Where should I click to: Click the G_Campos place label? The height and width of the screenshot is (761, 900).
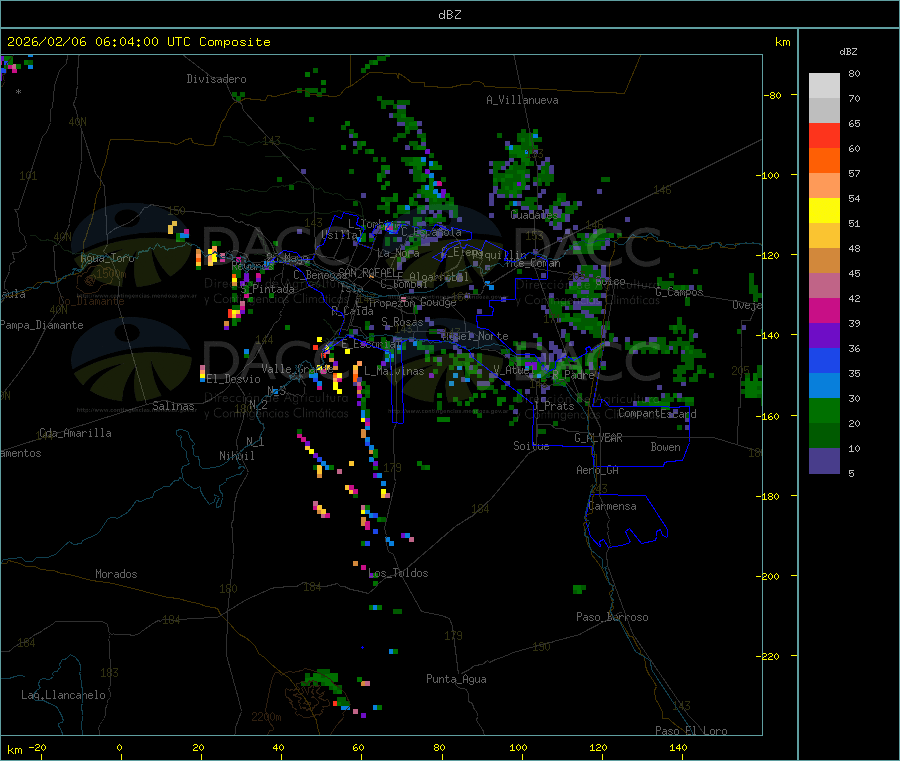(x=679, y=292)
